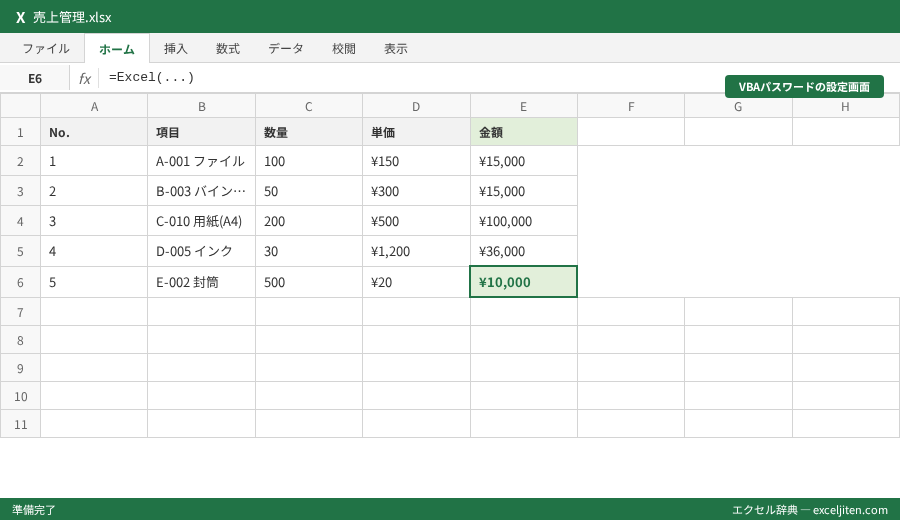The height and width of the screenshot is (520, 900).
Task: Select the 単価 header cell
Action: [416, 133]
